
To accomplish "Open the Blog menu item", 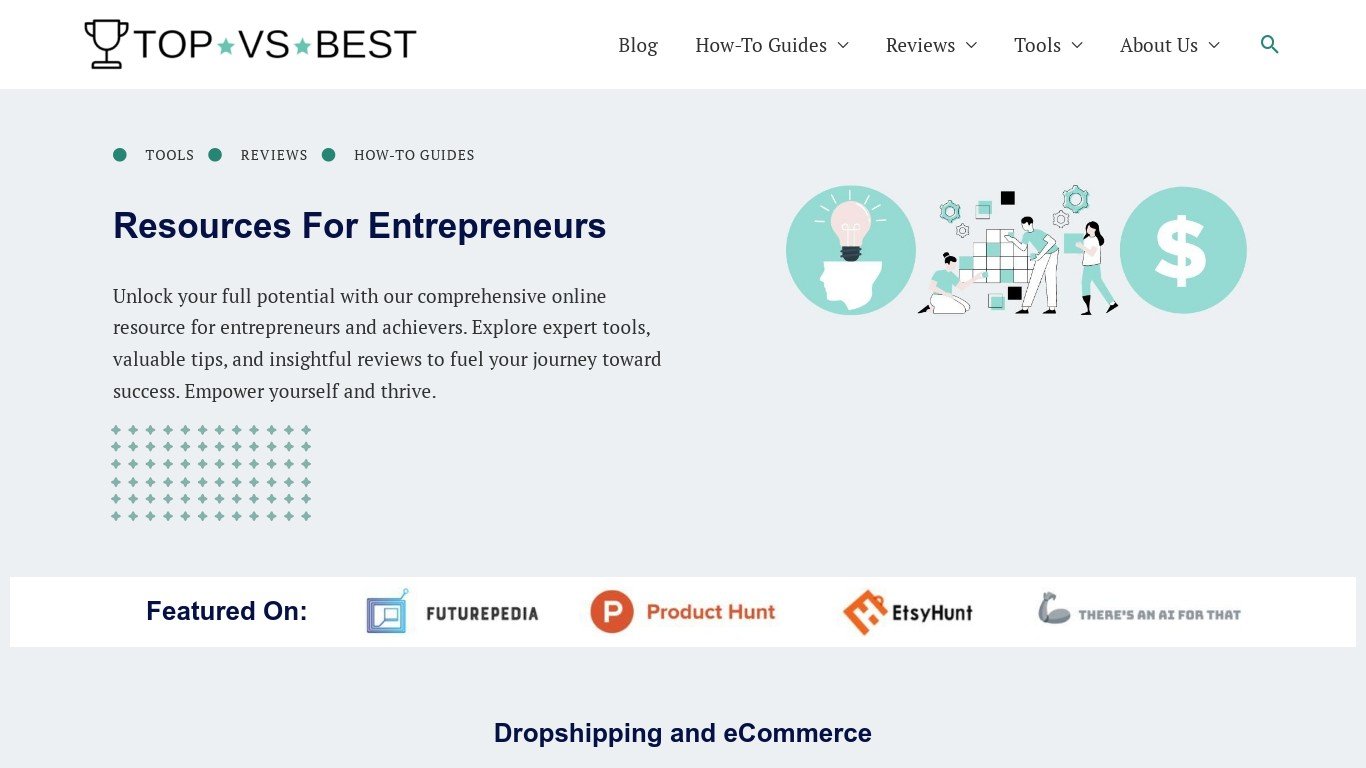I will pyautogui.click(x=638, y=45).
